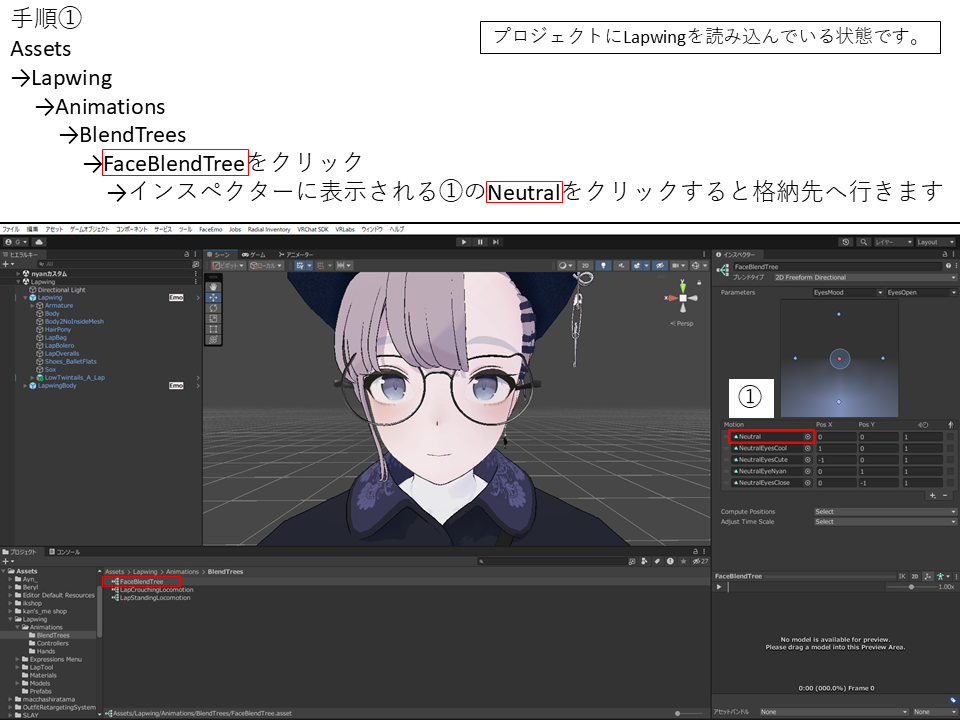The height and width of the screenshot is (720, 960).
Task: Select the Rotate tool in scene toolbar
Action: (x=213, y=308)
